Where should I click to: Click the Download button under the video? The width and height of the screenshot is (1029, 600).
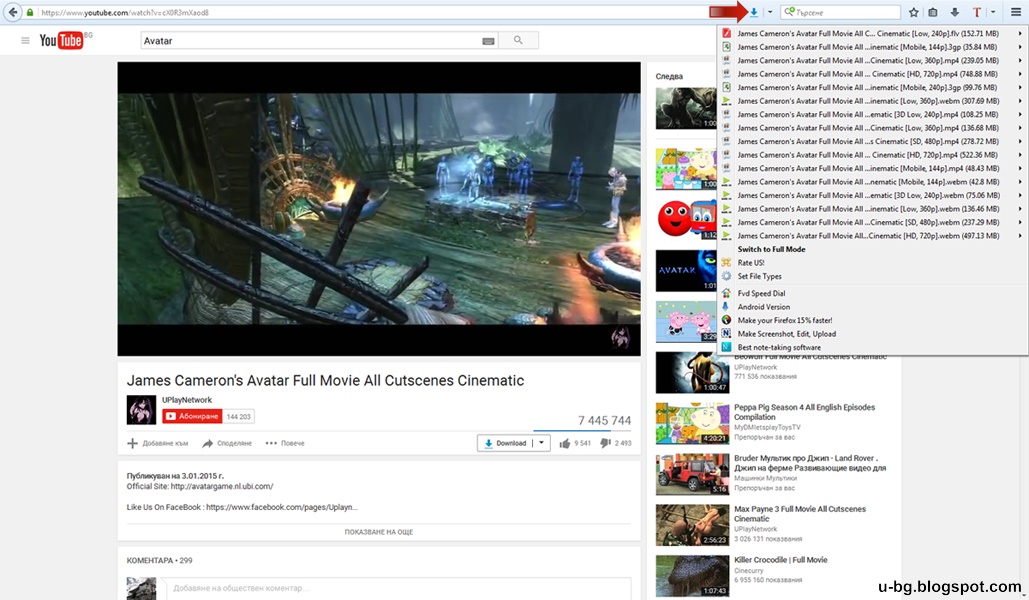505,443
